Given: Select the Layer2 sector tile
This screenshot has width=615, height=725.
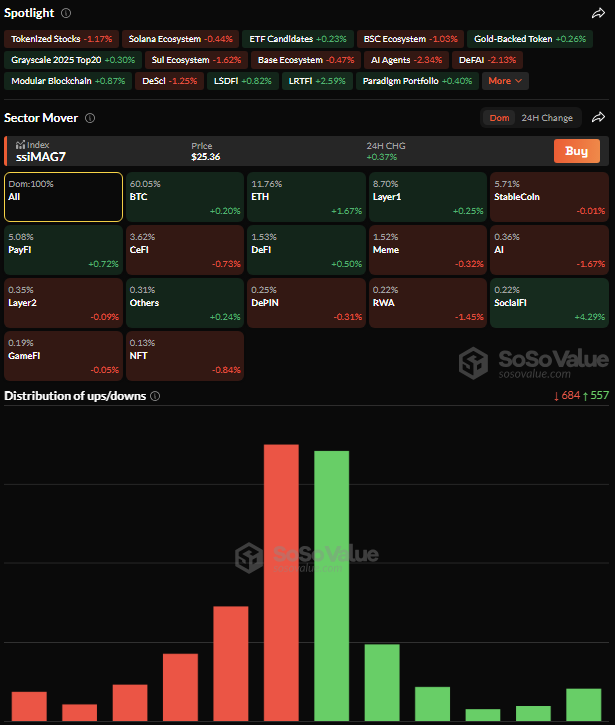Looking at the screenshot, I should pyautogui.click(x=63, y=303).
